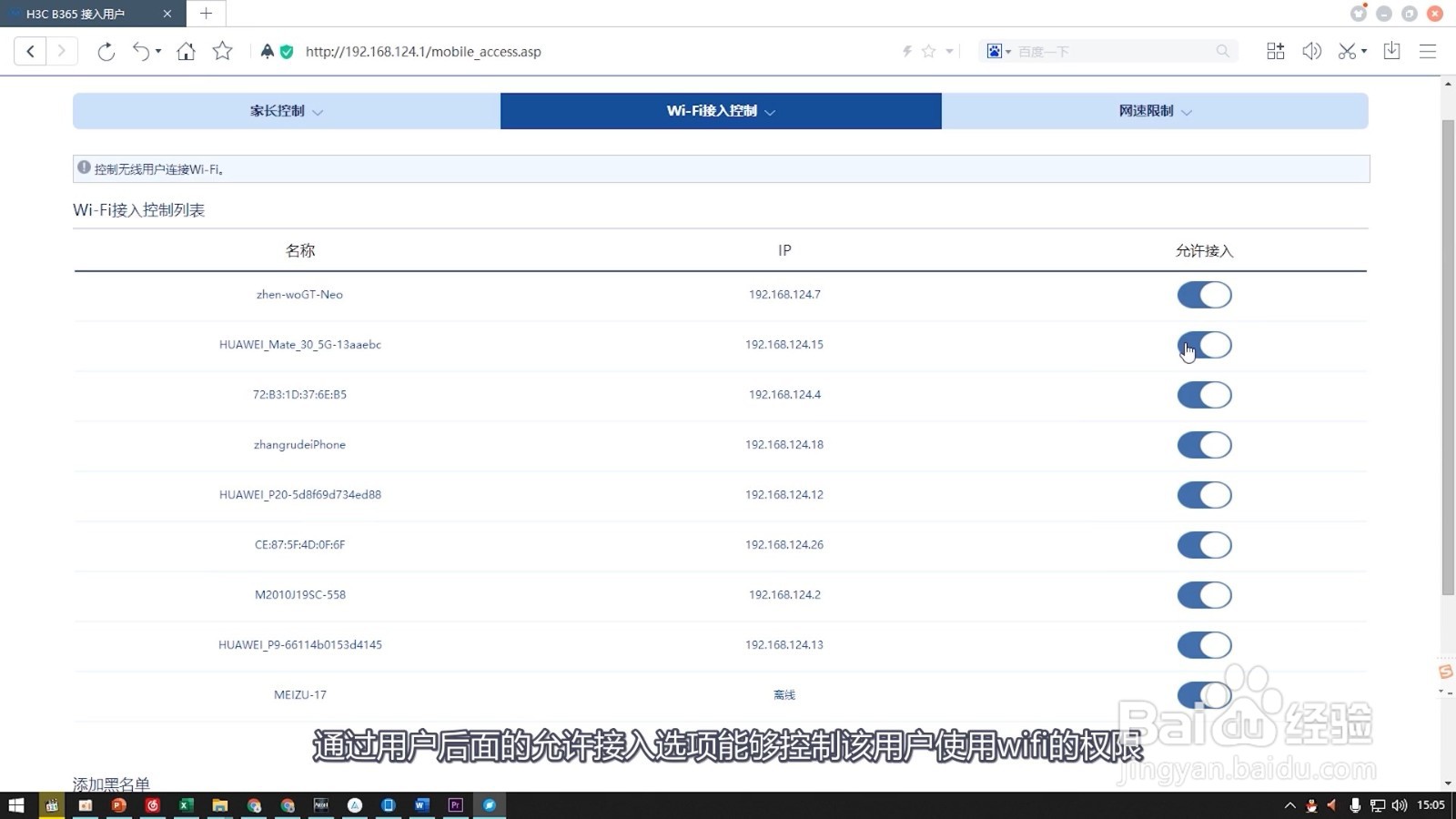The image size is (1456, 819).
Task: Open the scissors tool dropdown arrow
Action: (x=1363, y=52)
